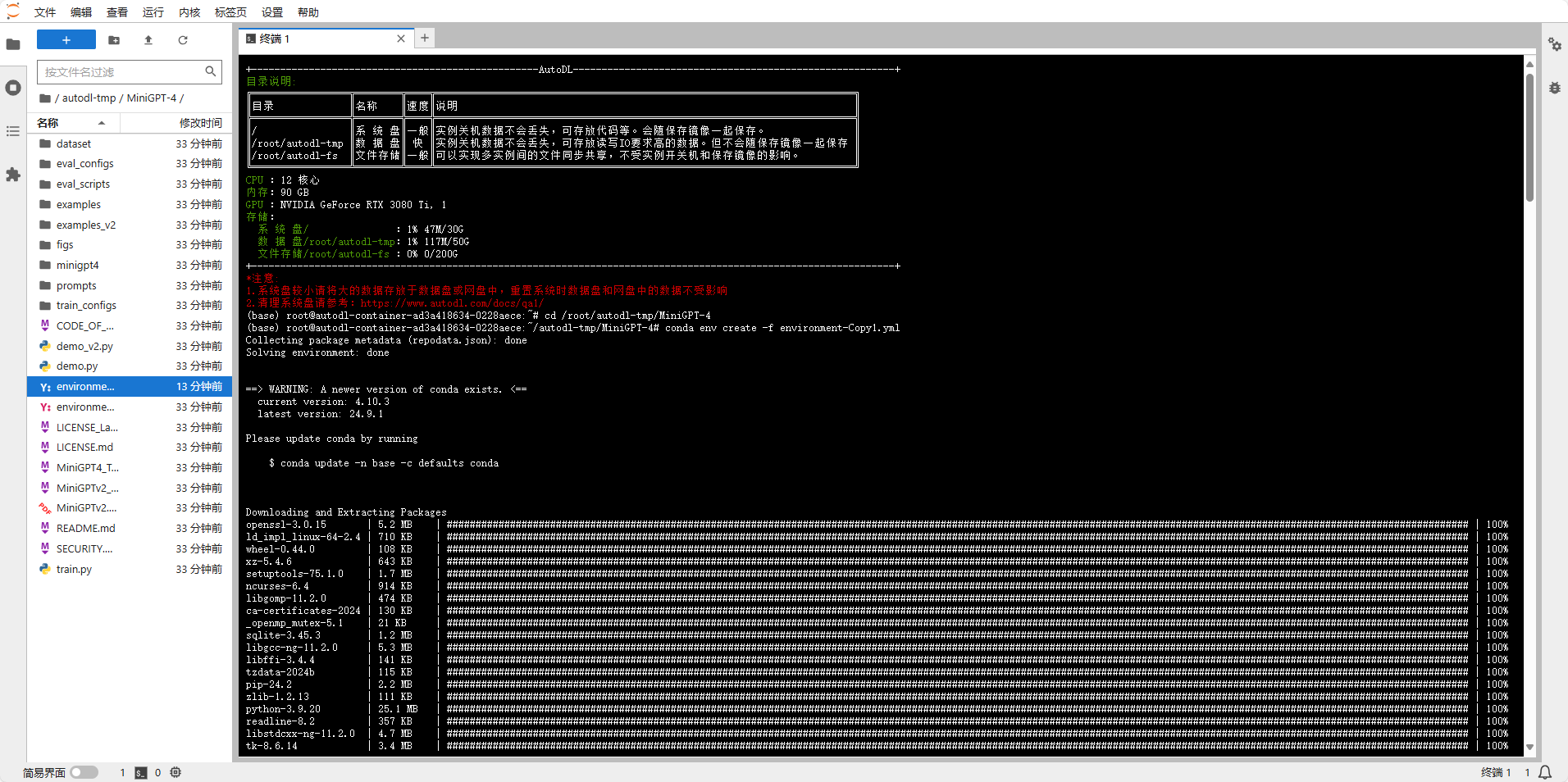Screen dimensions: 1568x782
Task: Click the JupyterLab logo icon
Action: pos(13,11)
